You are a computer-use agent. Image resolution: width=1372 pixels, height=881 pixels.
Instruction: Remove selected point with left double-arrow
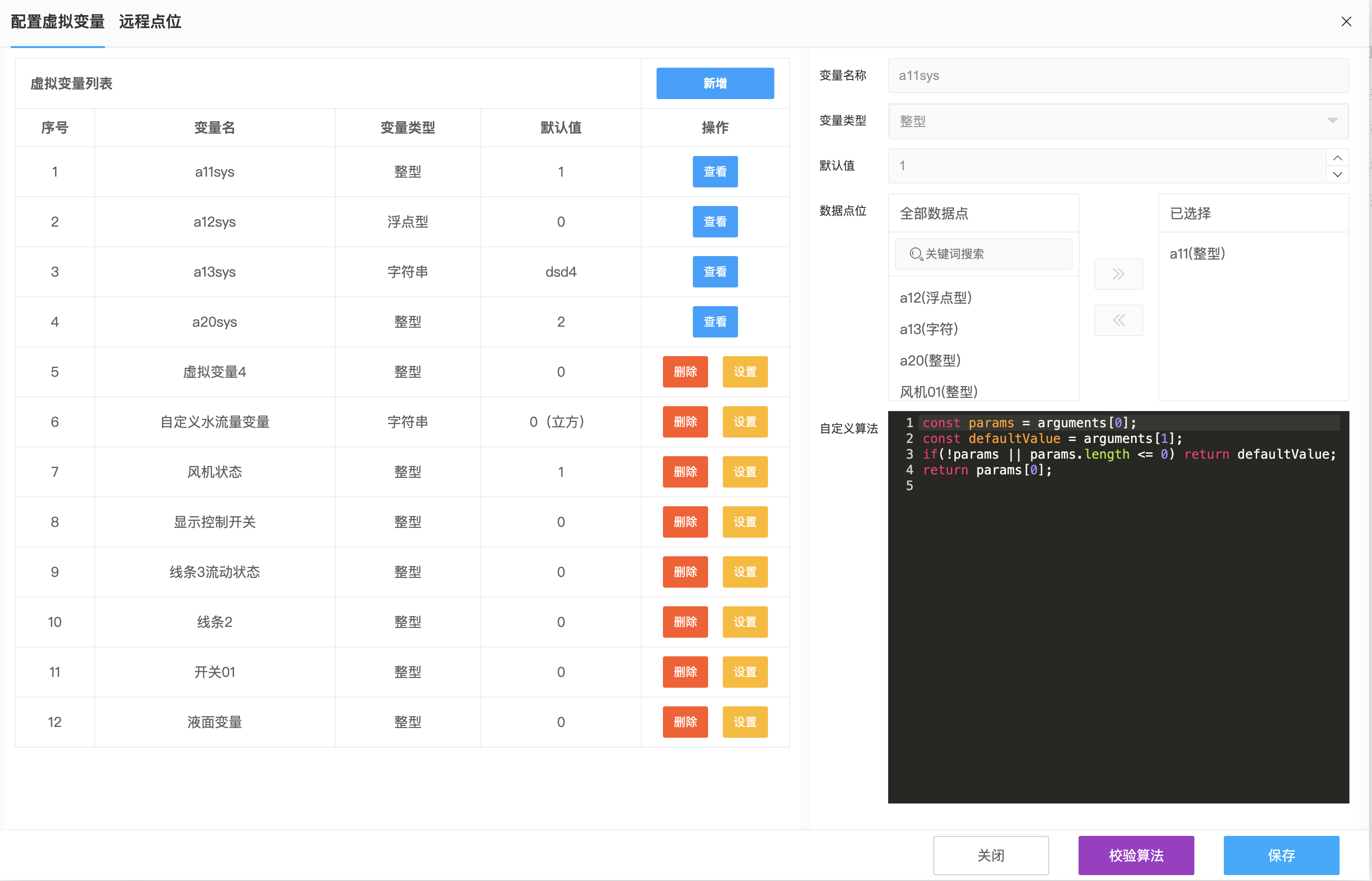point(1118,320)
